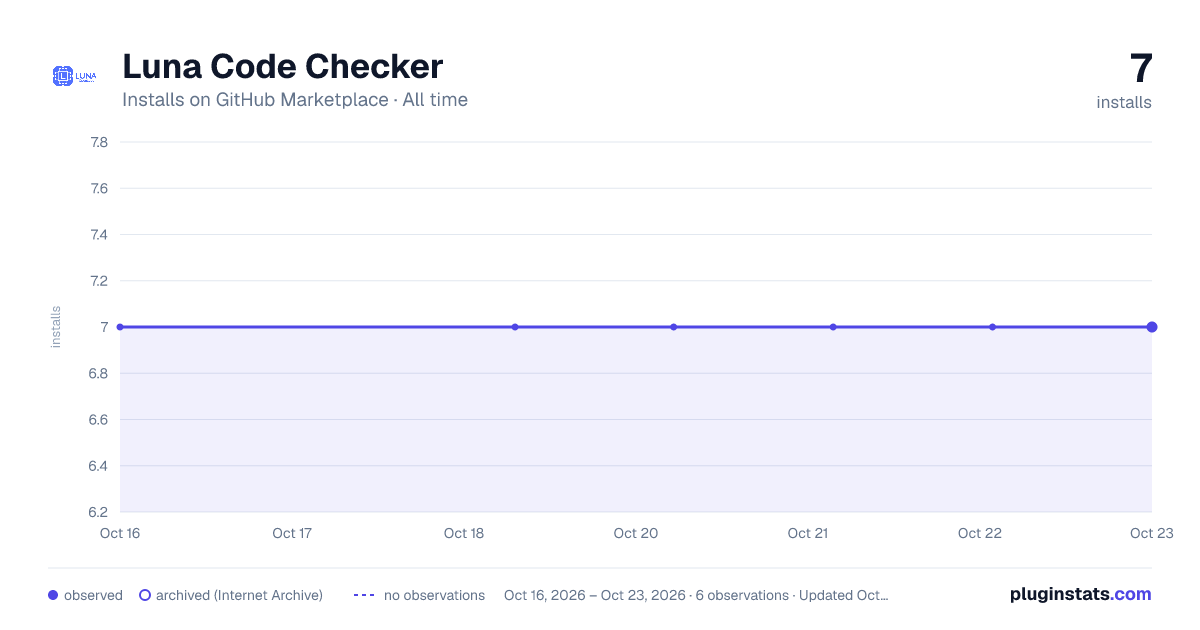Click the 6.4 y-axis label
1200x630 pixels.
98,466
